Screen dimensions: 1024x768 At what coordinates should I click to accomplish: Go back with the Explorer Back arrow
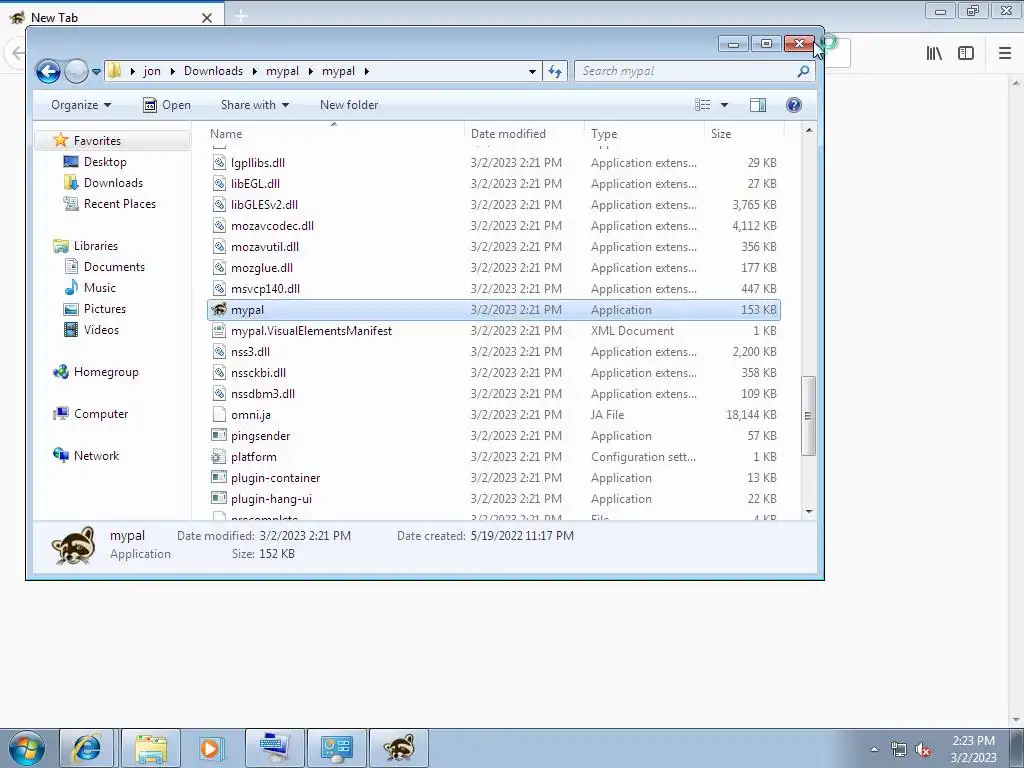[x=48, y=71]
